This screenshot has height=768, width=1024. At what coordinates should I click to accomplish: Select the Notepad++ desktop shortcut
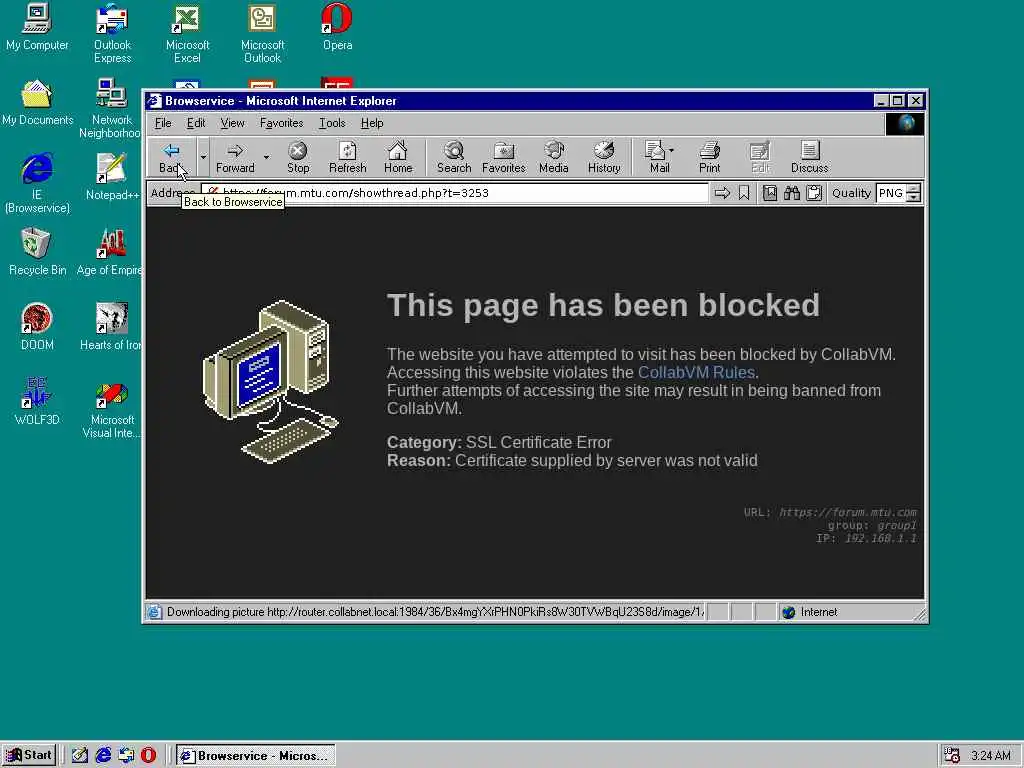(x=112, y=177)
